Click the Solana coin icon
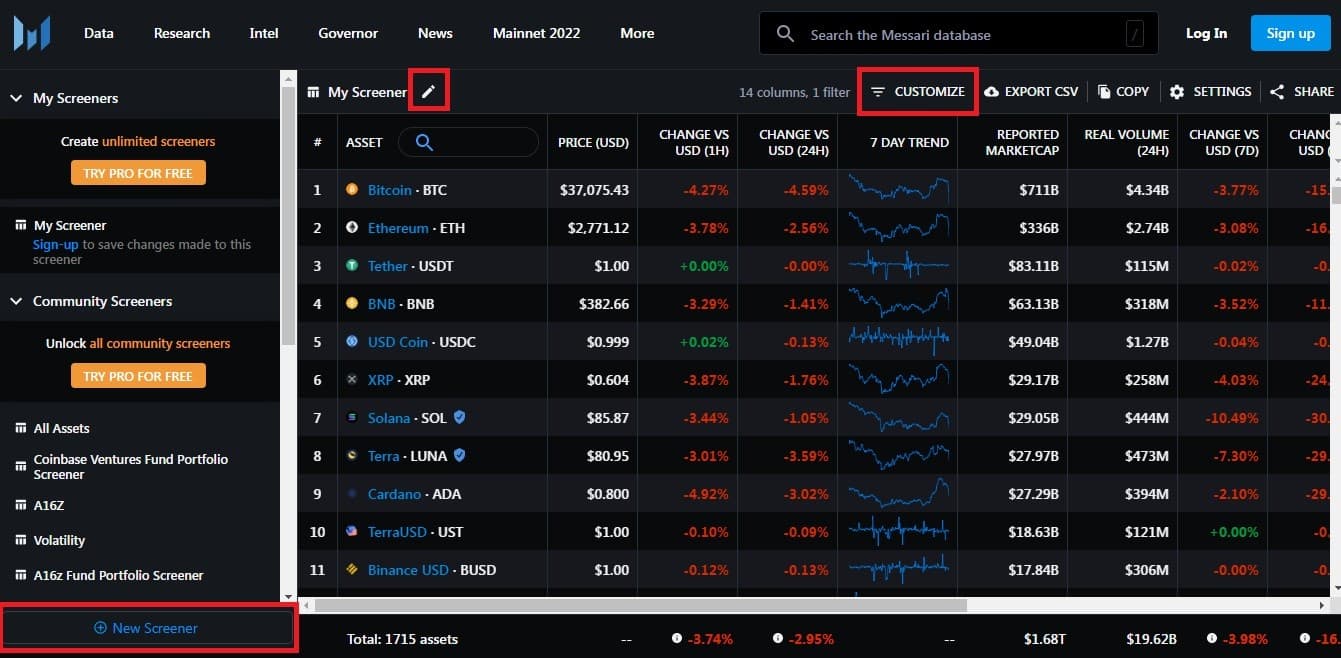1341x658 pixels. pos(352,417)
